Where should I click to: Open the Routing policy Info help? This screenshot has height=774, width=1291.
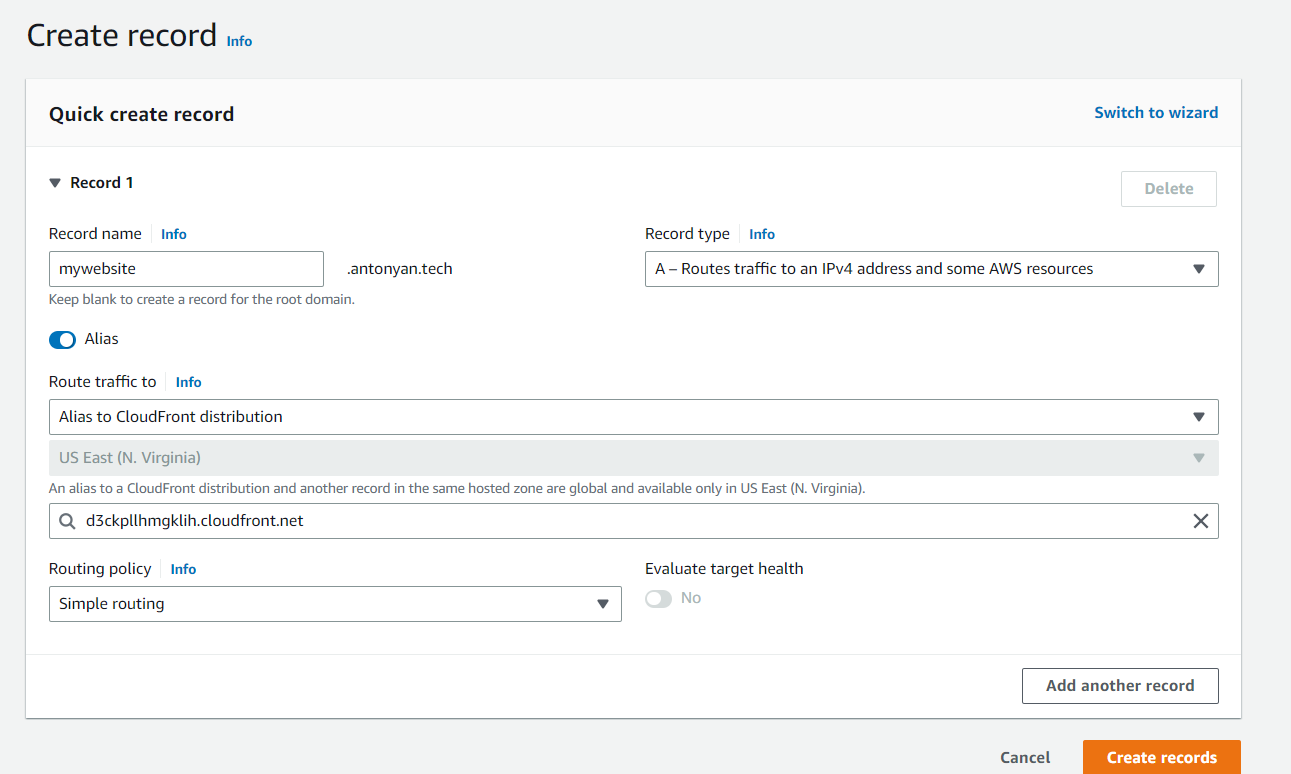point(182,568)
